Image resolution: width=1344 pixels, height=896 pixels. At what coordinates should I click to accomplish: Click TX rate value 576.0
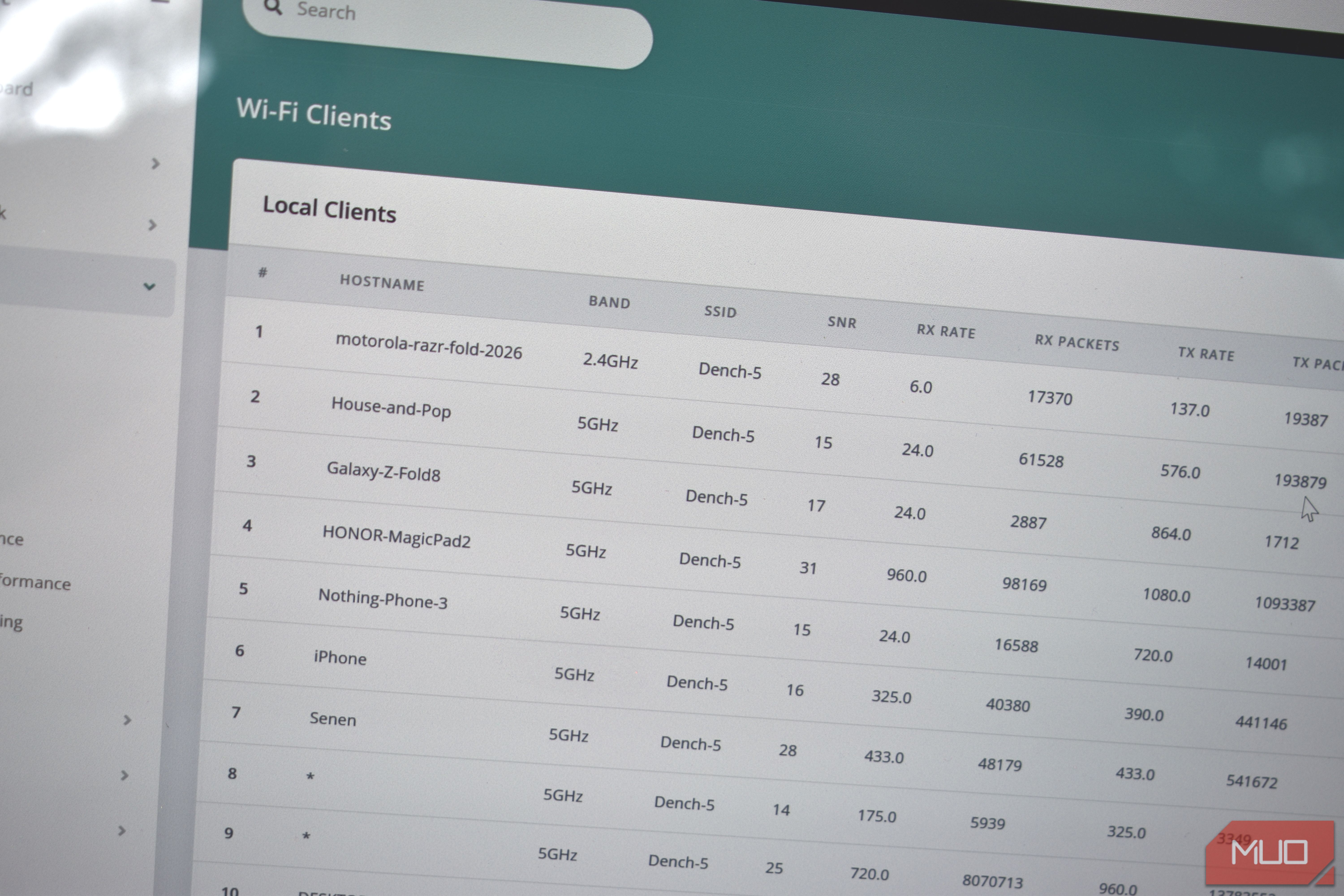click(x=1180, y=472)
